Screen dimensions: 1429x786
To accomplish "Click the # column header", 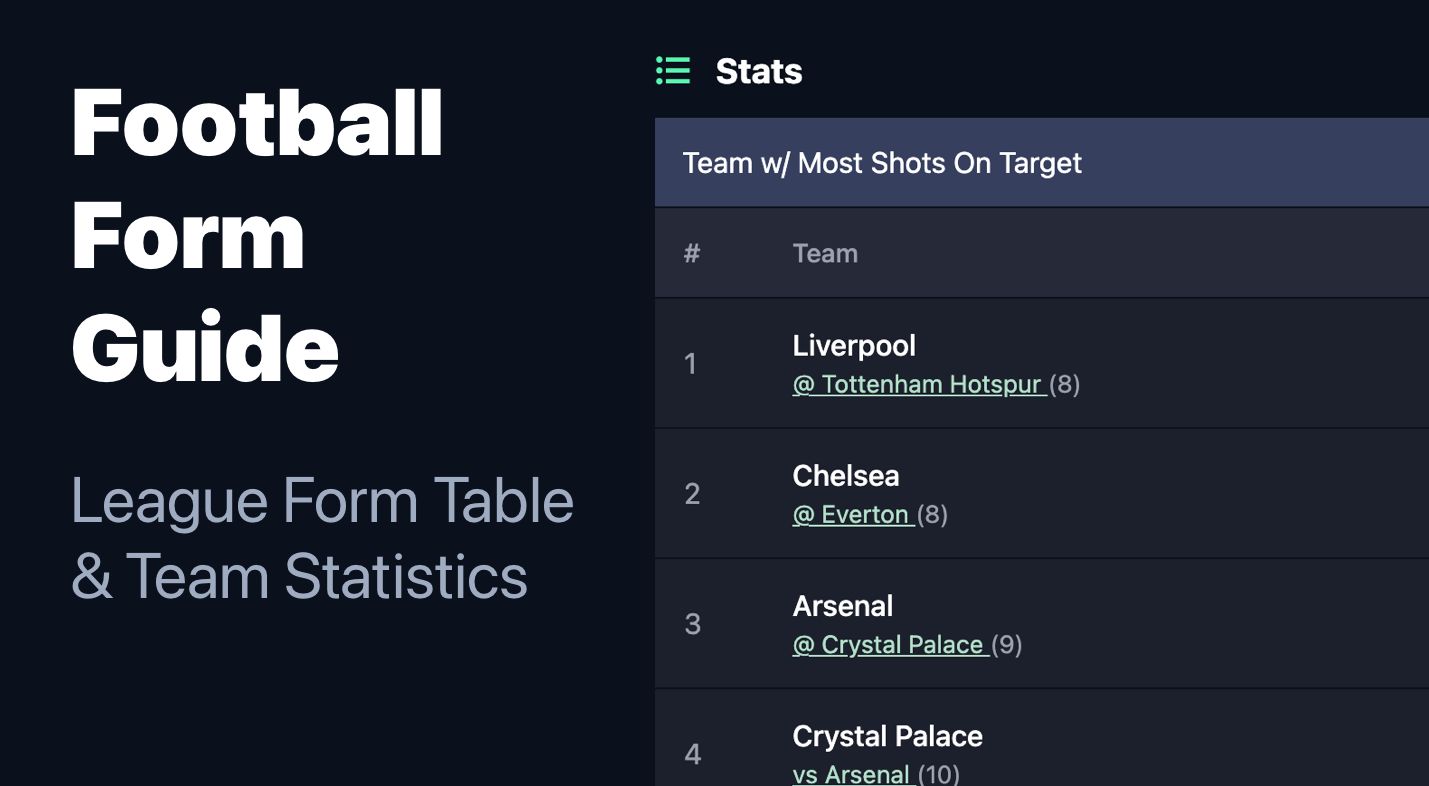I will [x=691, y=254].
